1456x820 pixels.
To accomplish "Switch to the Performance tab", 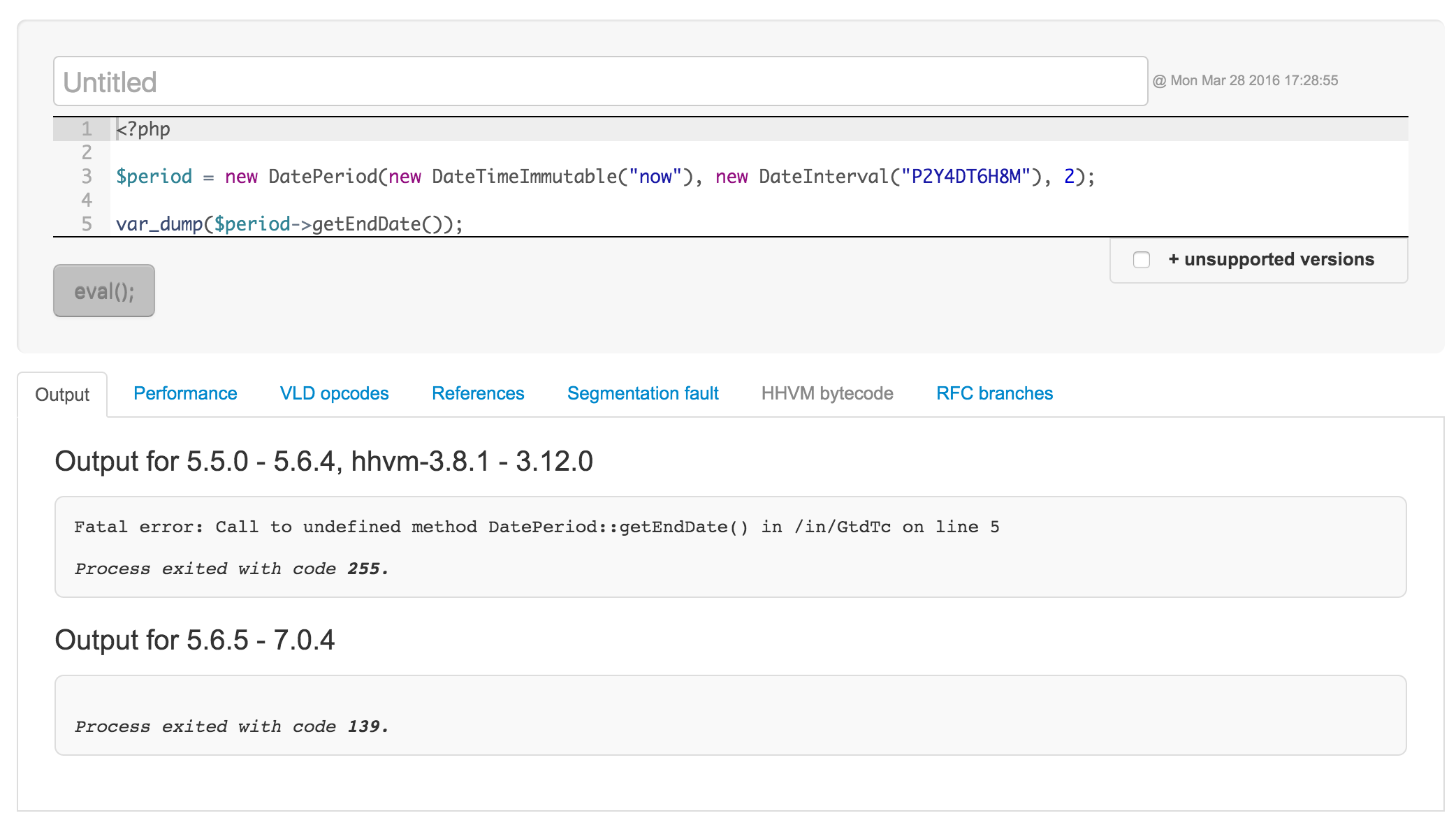I will 185,393.
